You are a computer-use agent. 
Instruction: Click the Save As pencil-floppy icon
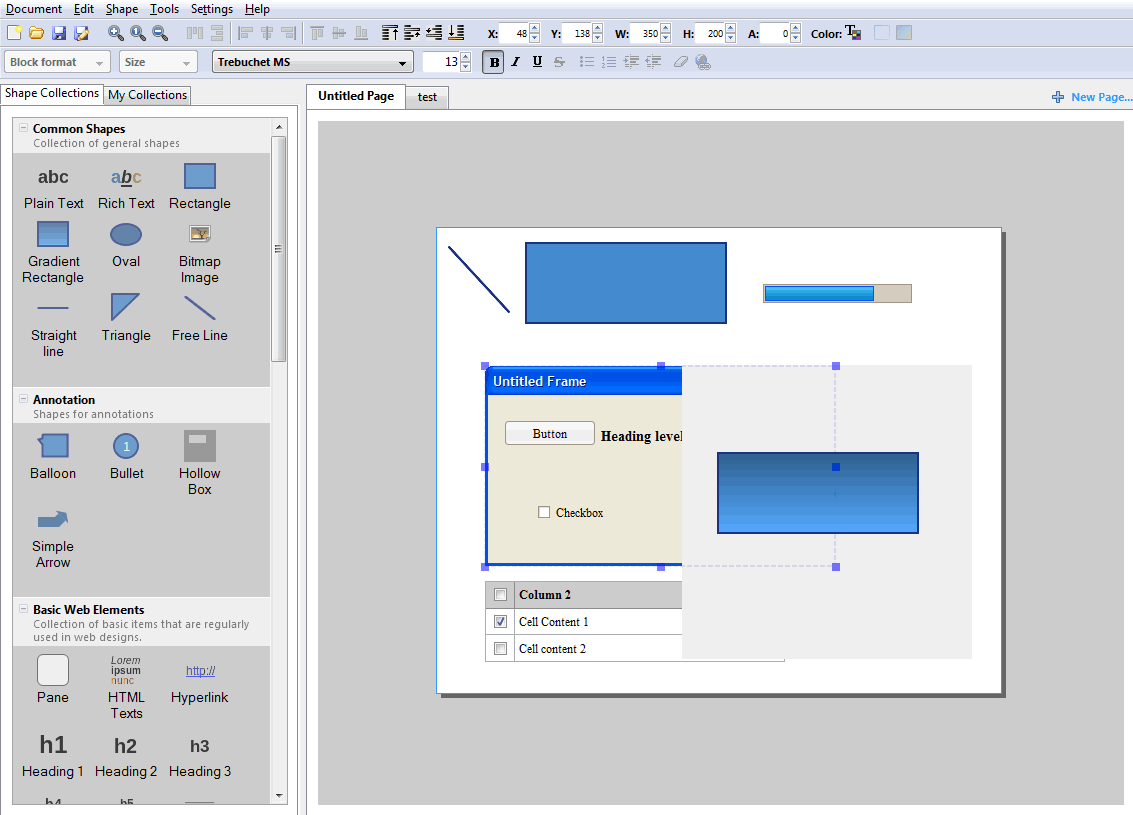coord(82,33)
